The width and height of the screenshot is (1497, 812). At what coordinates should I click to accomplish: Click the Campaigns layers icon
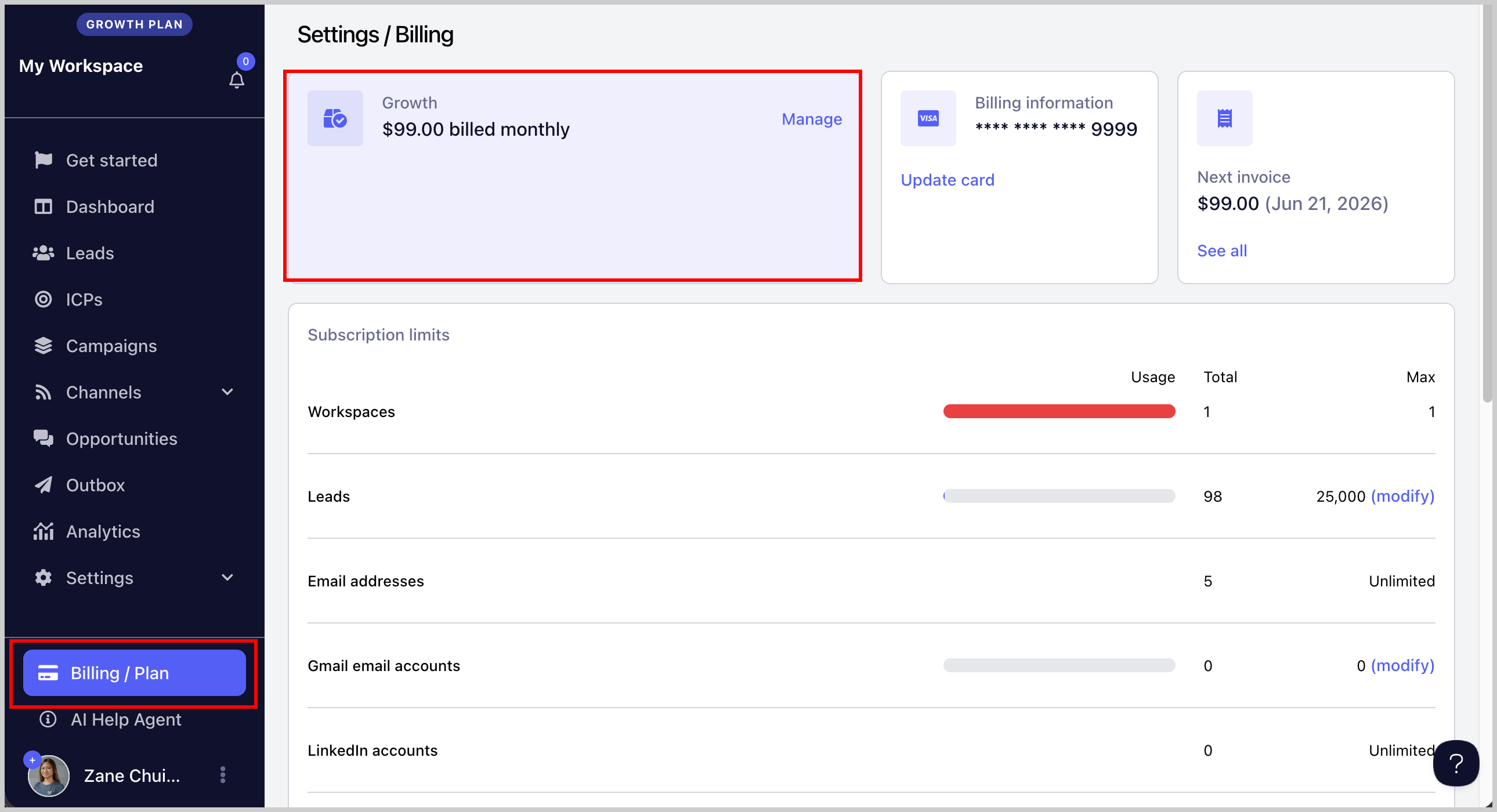click(44, 346)
